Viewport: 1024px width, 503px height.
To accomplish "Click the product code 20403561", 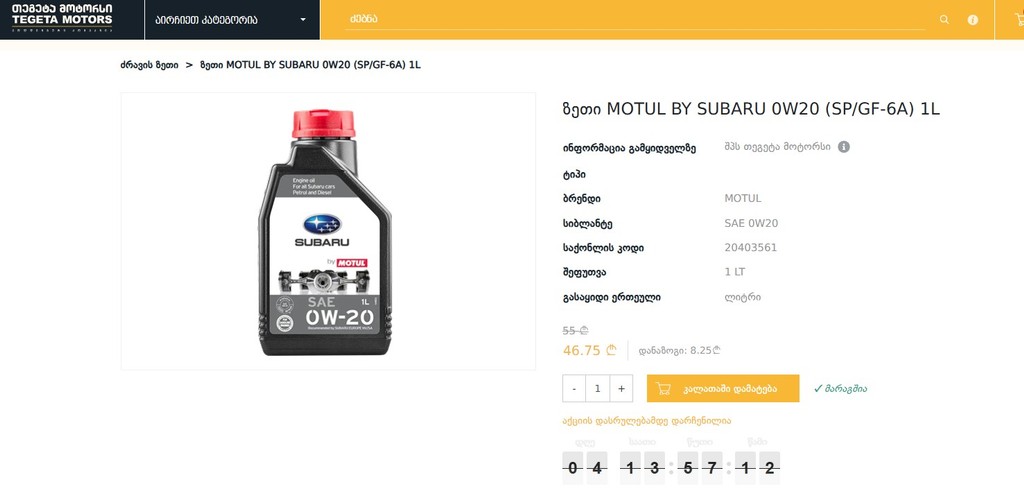I will point(750,248).
